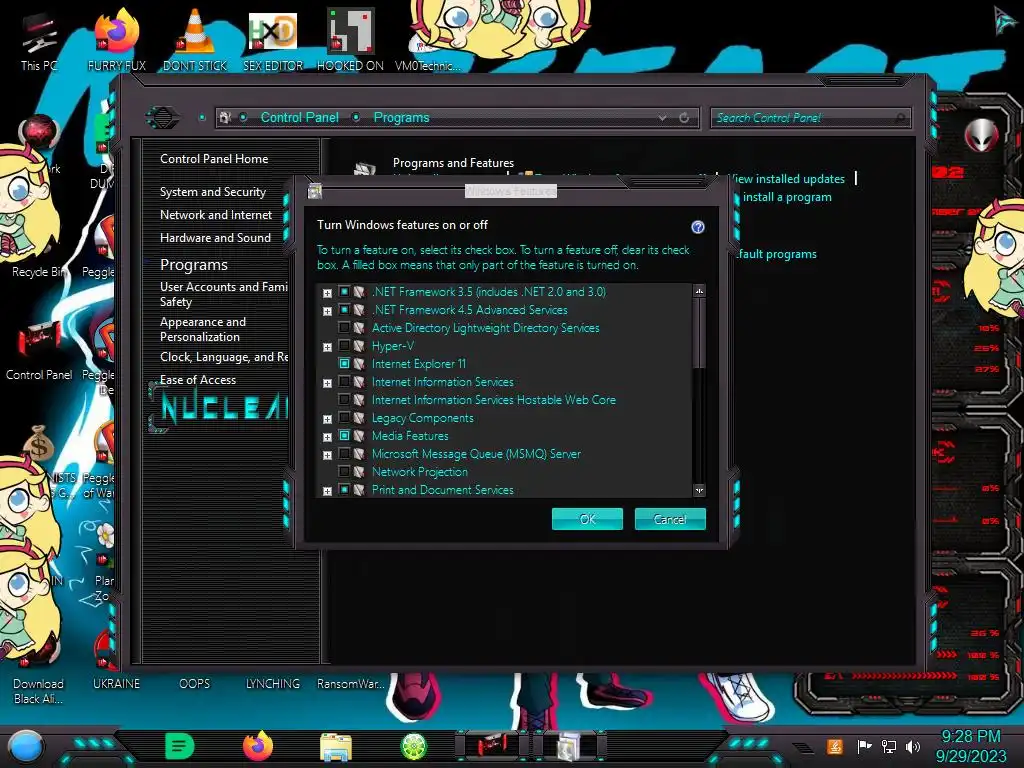Click refresh button in address bar
This screenshot has height=768, width=1024.
(684, 118)
